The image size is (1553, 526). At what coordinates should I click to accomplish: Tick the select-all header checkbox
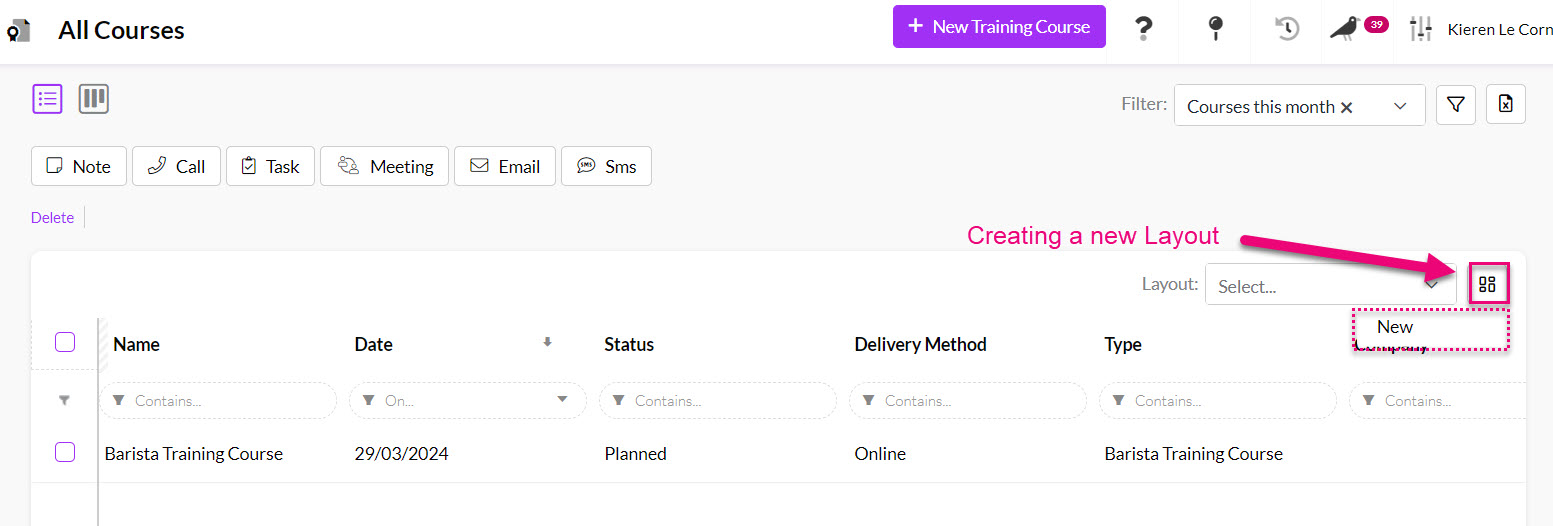(65, 343)
